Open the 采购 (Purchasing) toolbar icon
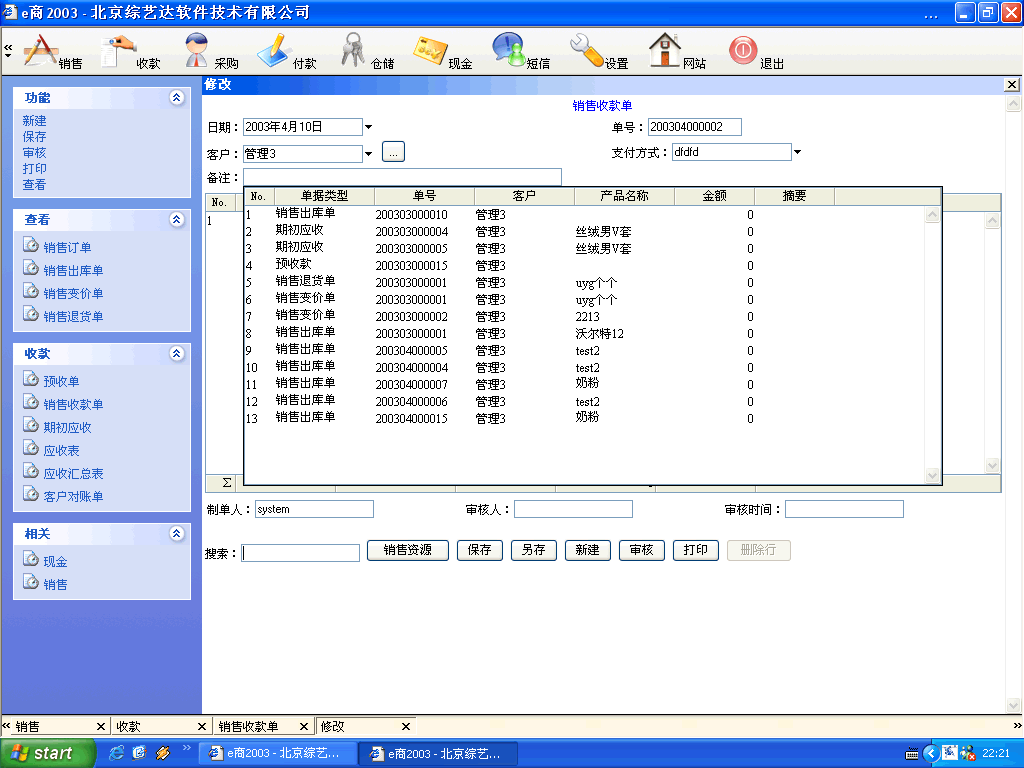 [x=199, y=50]
